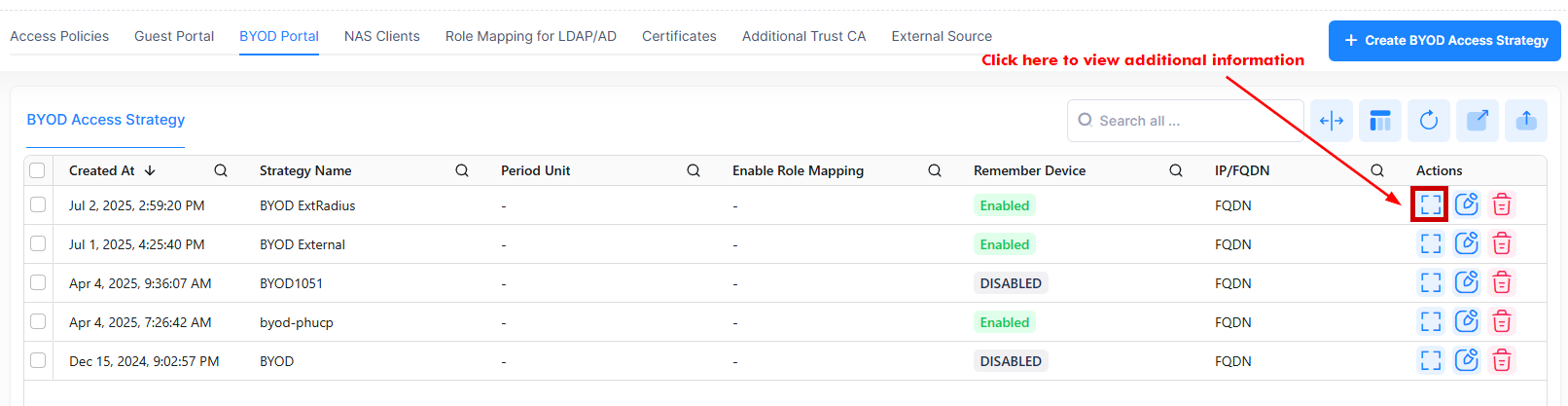The image size is (1568, 406).
Task: Click the Create BYOD Access Strategy button
Action: click(1444, 41)
